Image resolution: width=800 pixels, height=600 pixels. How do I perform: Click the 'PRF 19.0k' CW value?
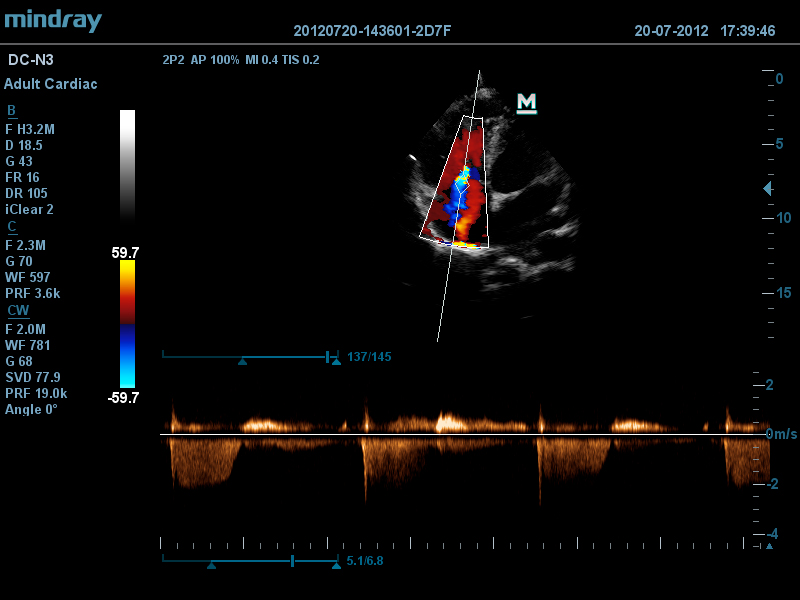tap(36, 393)
